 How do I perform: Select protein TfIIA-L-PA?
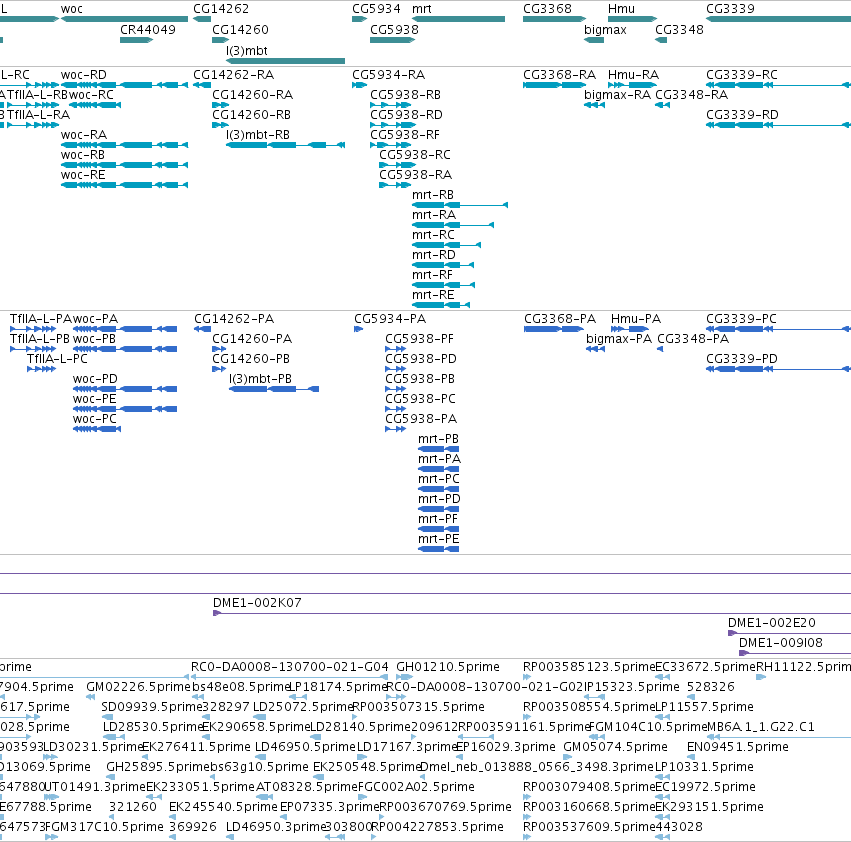coord(41,319)
